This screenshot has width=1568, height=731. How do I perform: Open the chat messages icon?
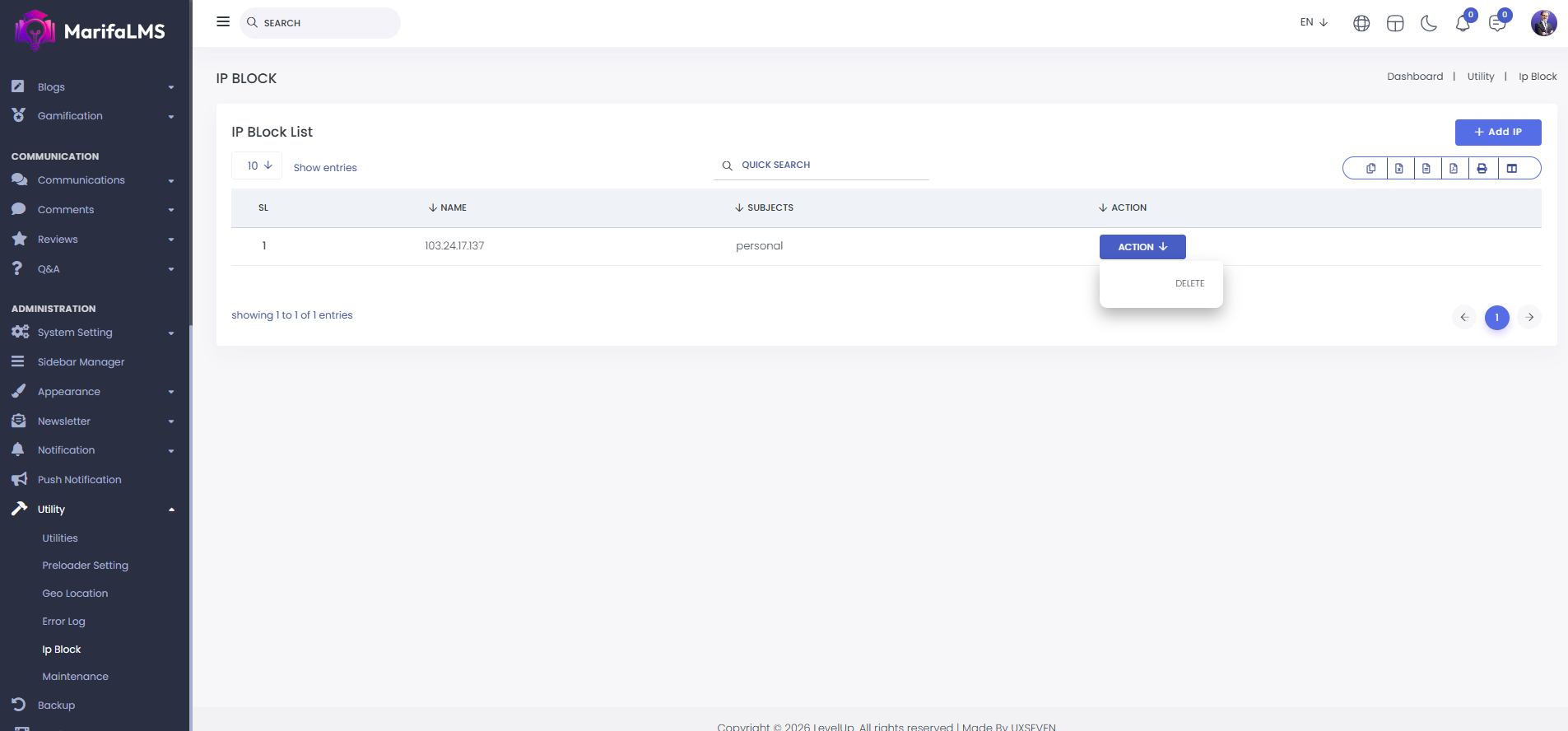click(x=1497, y=24)
